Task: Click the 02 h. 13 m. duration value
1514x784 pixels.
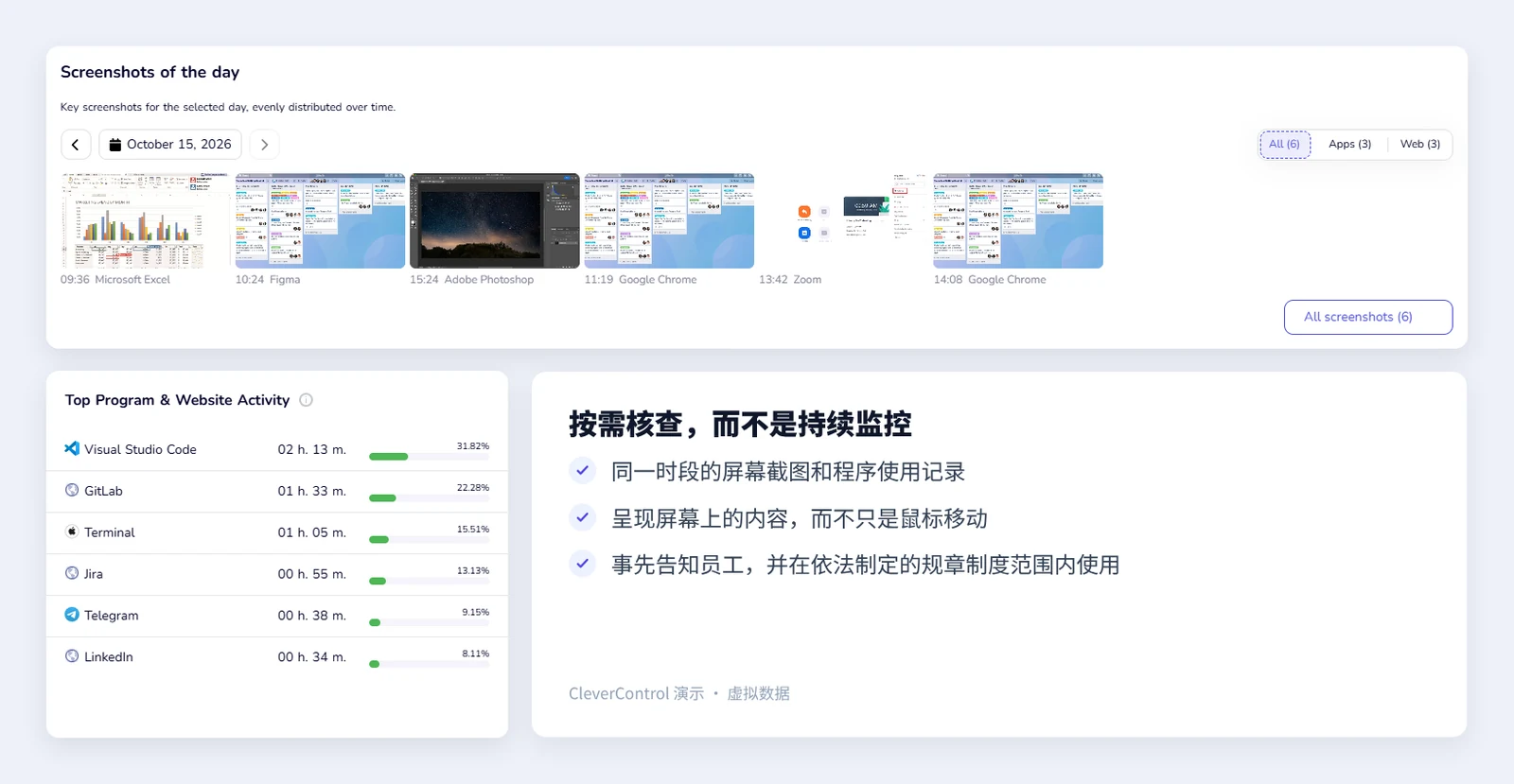Action: click(x=312, y=449)
